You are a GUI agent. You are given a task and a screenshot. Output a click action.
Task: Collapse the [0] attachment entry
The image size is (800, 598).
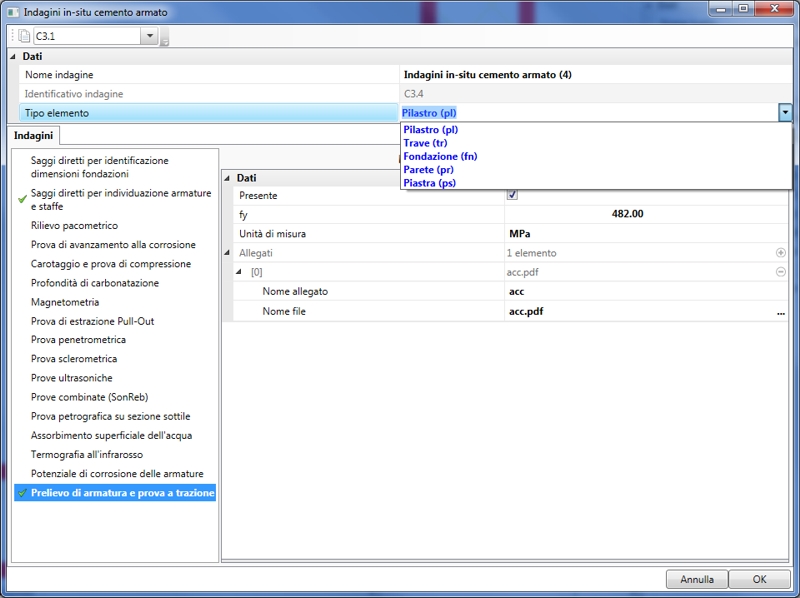click(239, 272)
